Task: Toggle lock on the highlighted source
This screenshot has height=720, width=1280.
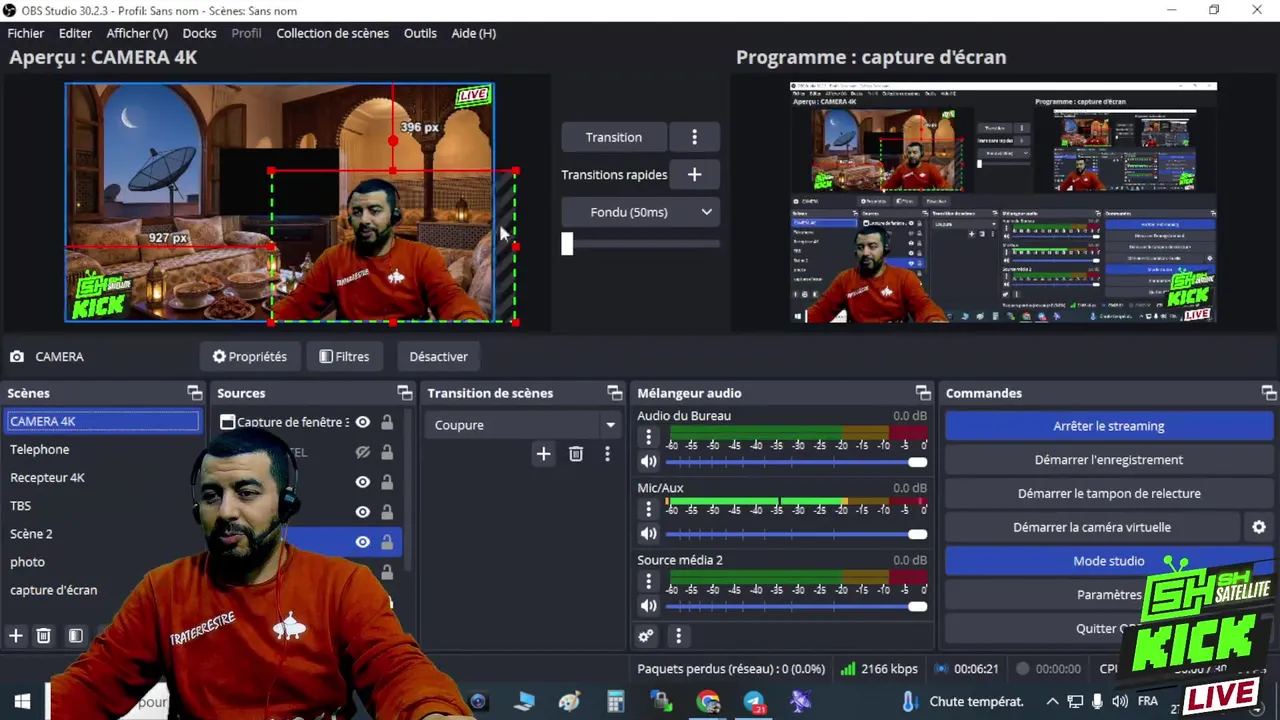Action: pos(387,542)
